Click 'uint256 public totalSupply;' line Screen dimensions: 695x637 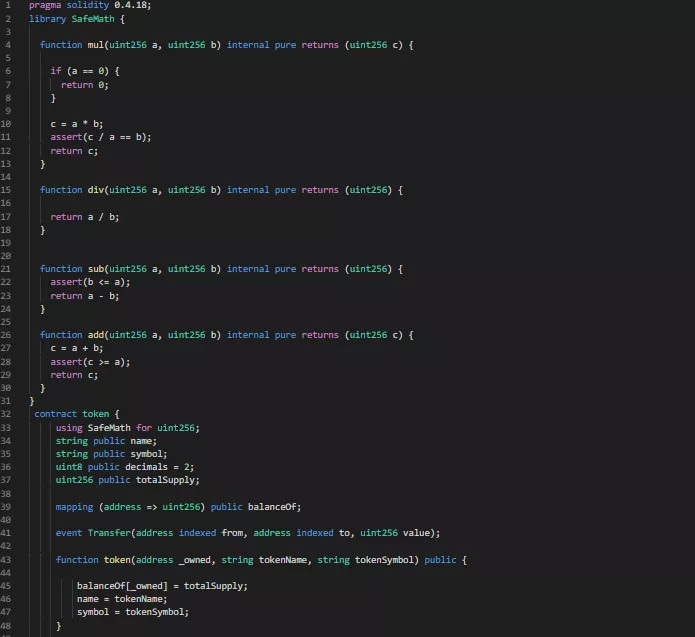click(x=128, y=480)
